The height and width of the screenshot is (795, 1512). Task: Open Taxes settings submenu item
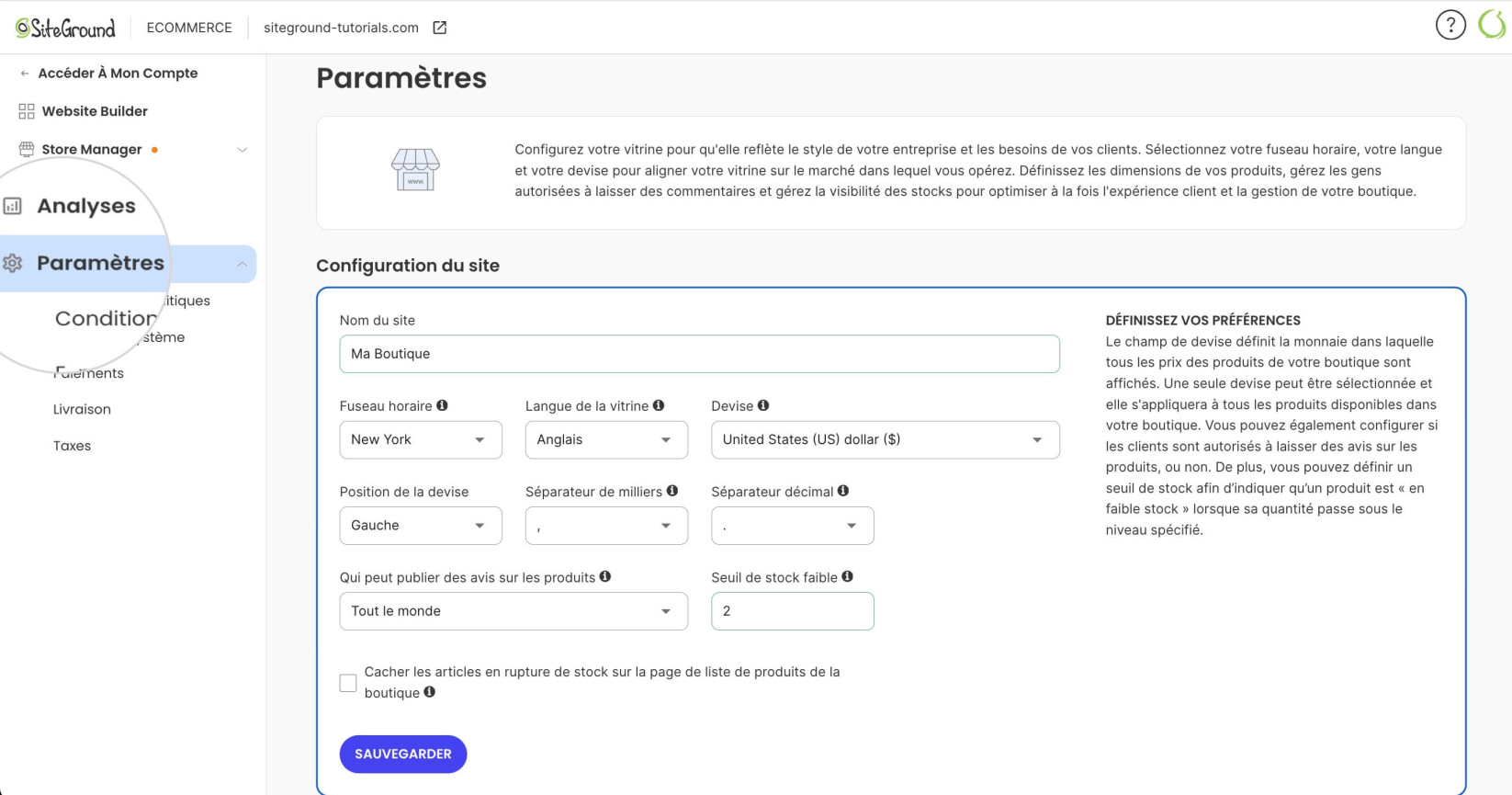point(72,446)
